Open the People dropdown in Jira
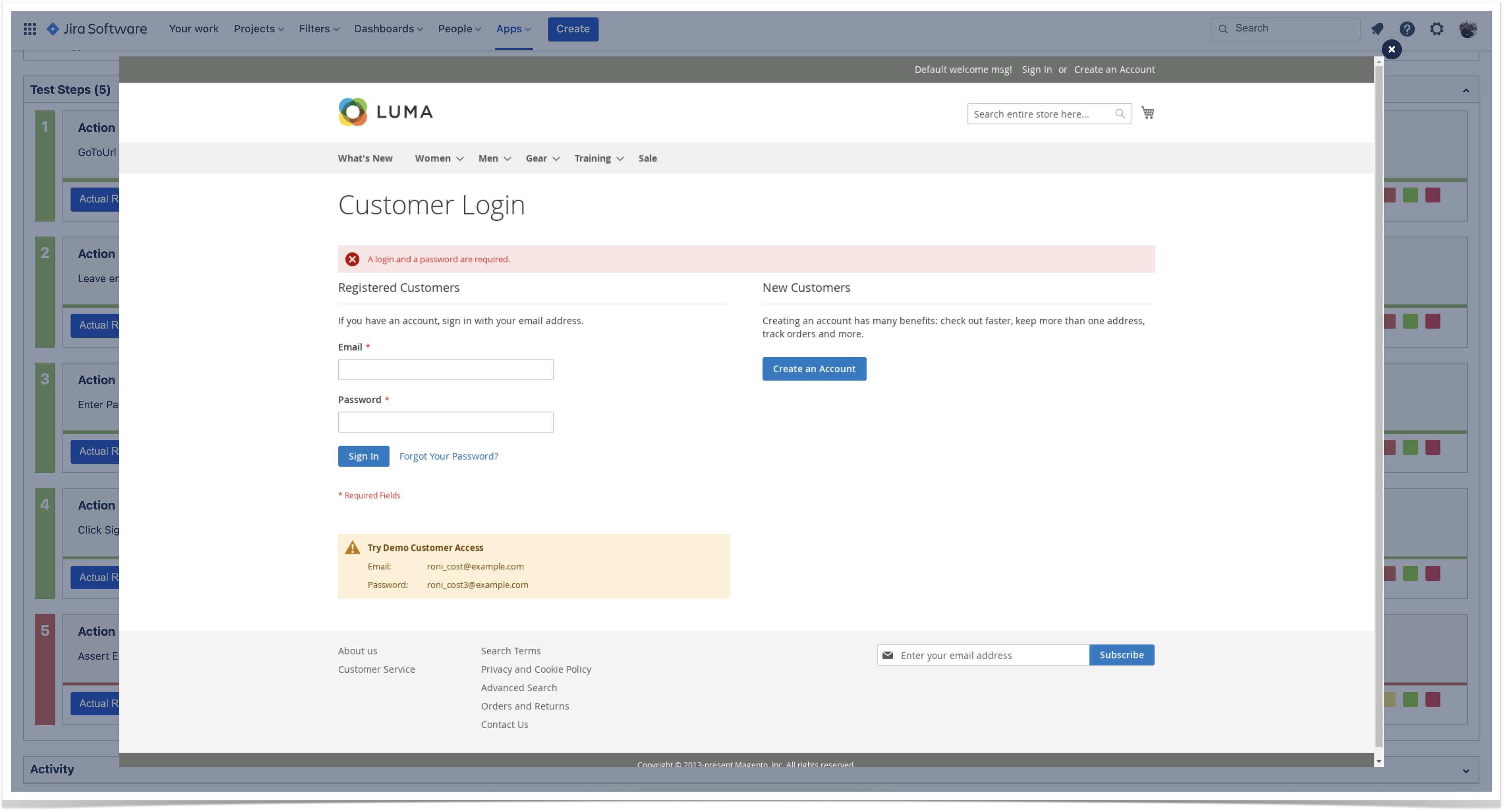Screen dimensions: 1506x812 [459, 29]
